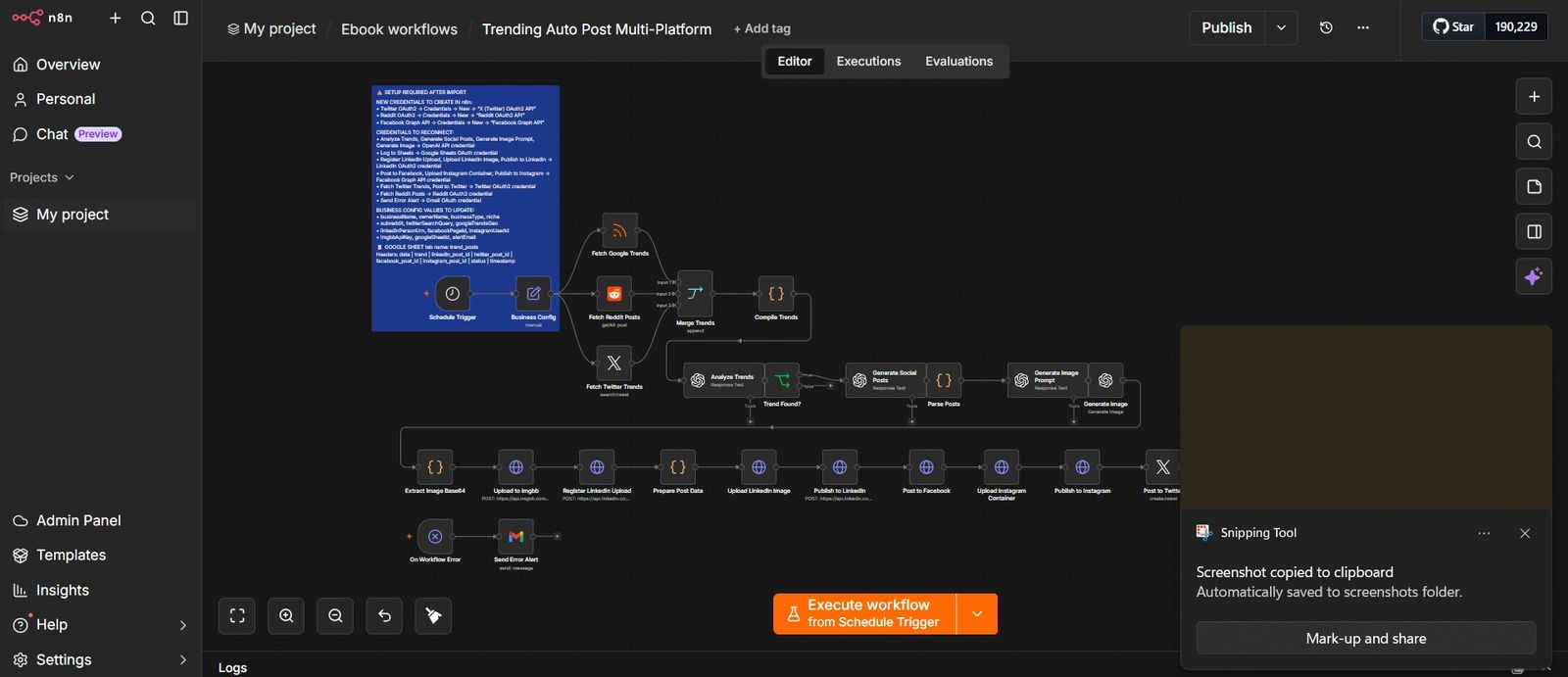Select the Upload to imgbb node
Image resolution: width=1568 pixels, height=677 pixels.
516,467
